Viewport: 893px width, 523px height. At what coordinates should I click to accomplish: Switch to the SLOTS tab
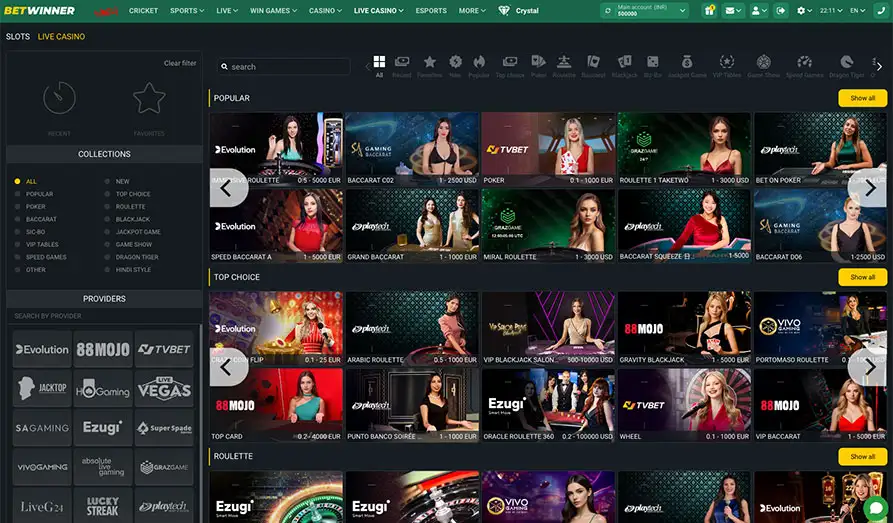coord(18,36)
